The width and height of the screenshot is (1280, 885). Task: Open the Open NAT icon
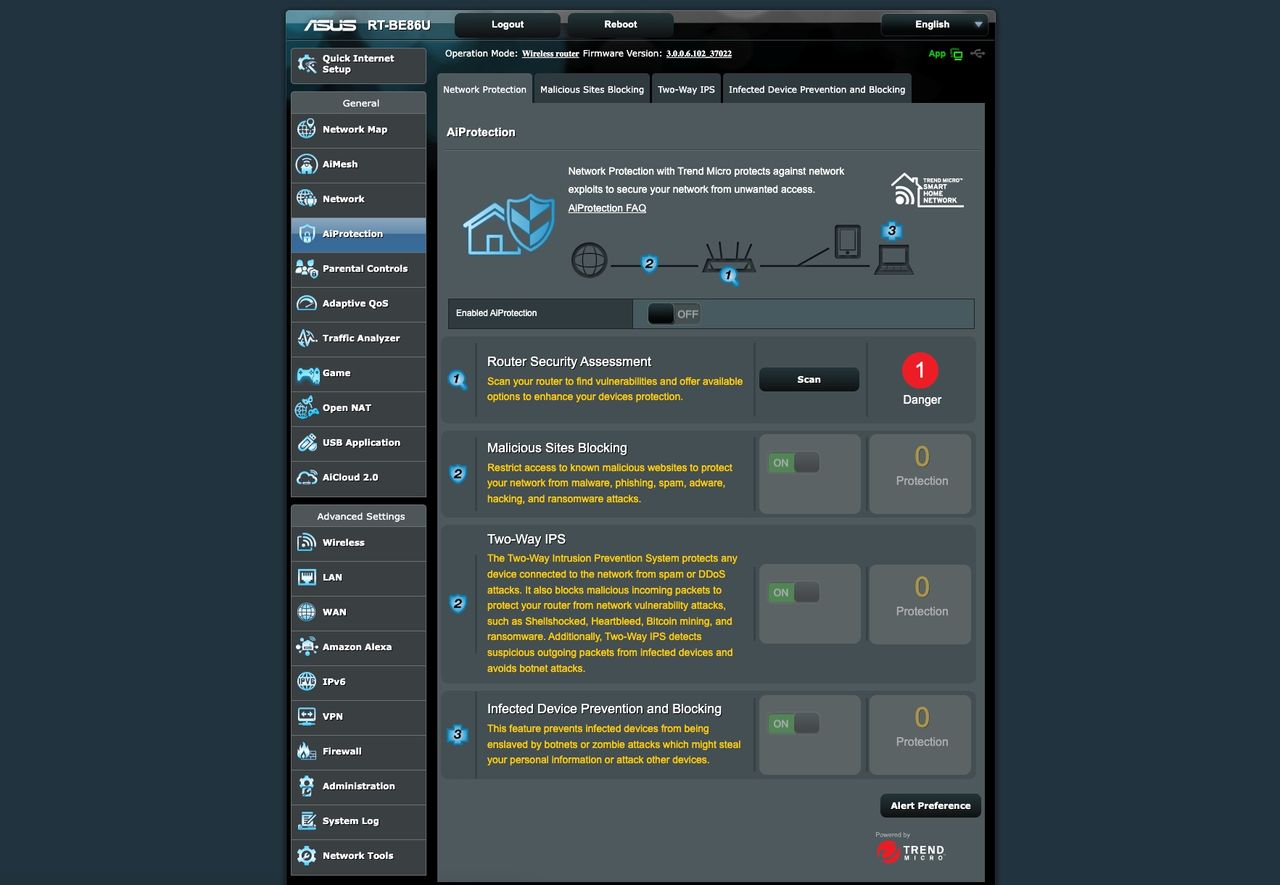pos(307,408)
